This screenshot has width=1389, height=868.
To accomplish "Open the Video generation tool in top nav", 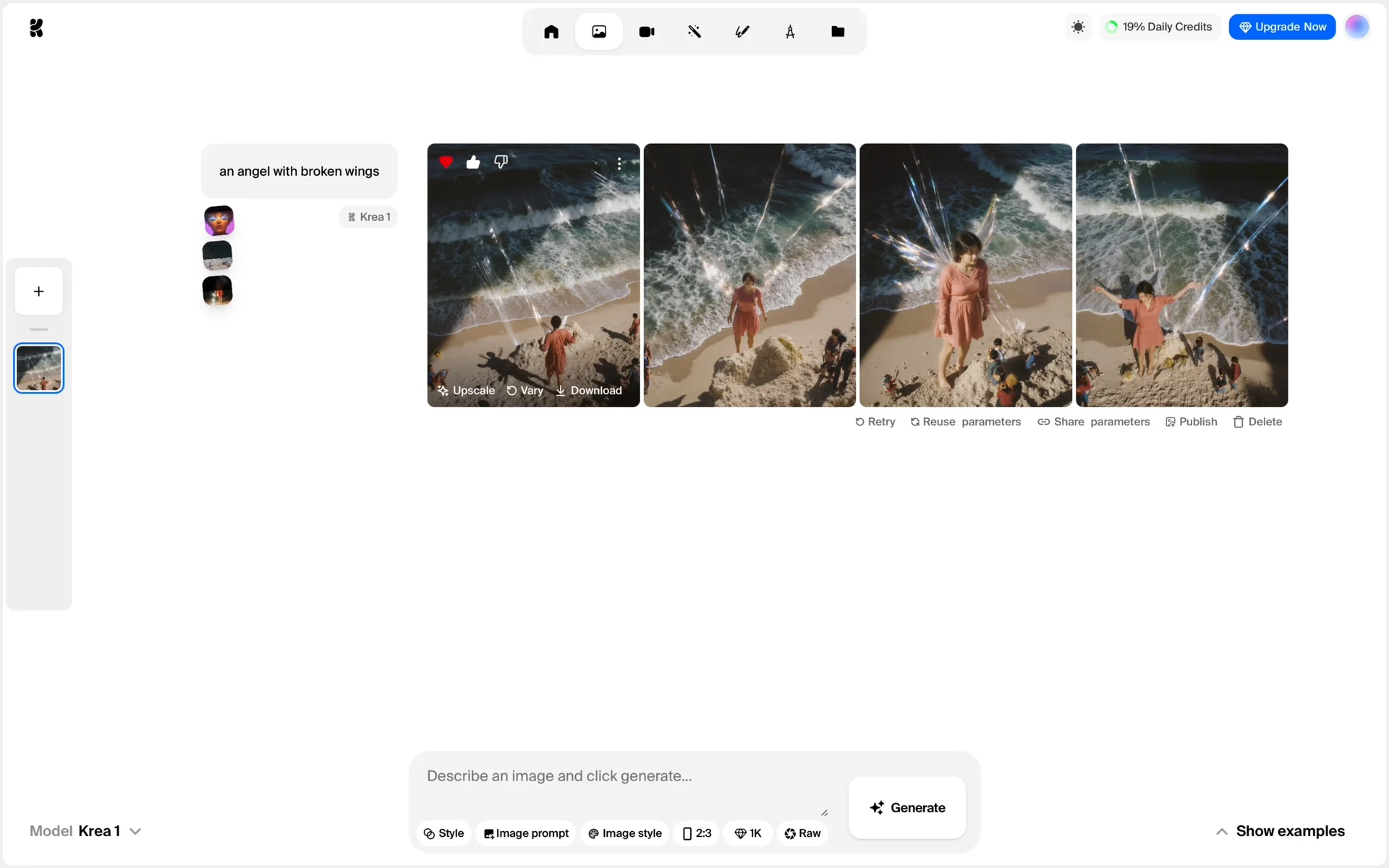I will click(x=646, y=32).
